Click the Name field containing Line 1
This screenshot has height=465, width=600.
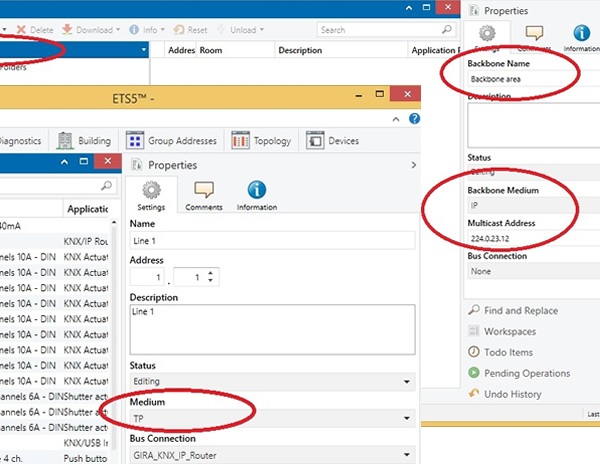273,240
